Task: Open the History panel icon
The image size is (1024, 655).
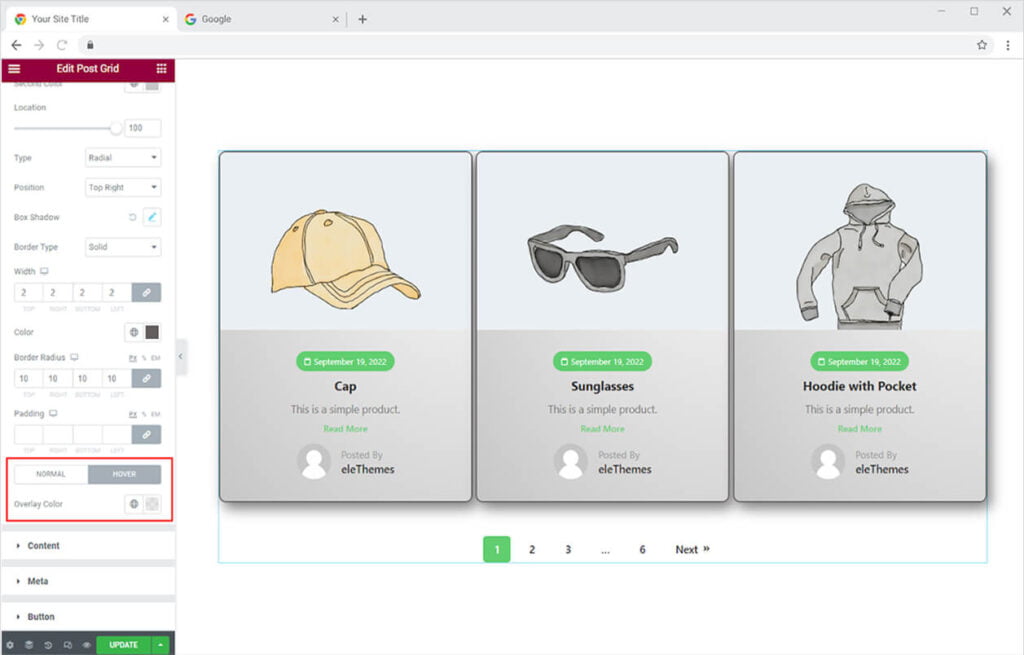Action: 48,645
